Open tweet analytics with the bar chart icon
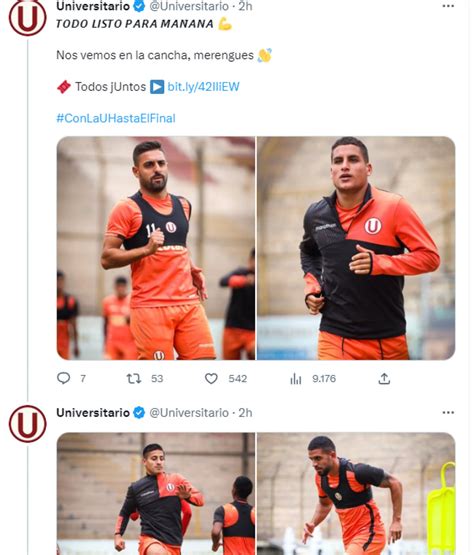 296,379
